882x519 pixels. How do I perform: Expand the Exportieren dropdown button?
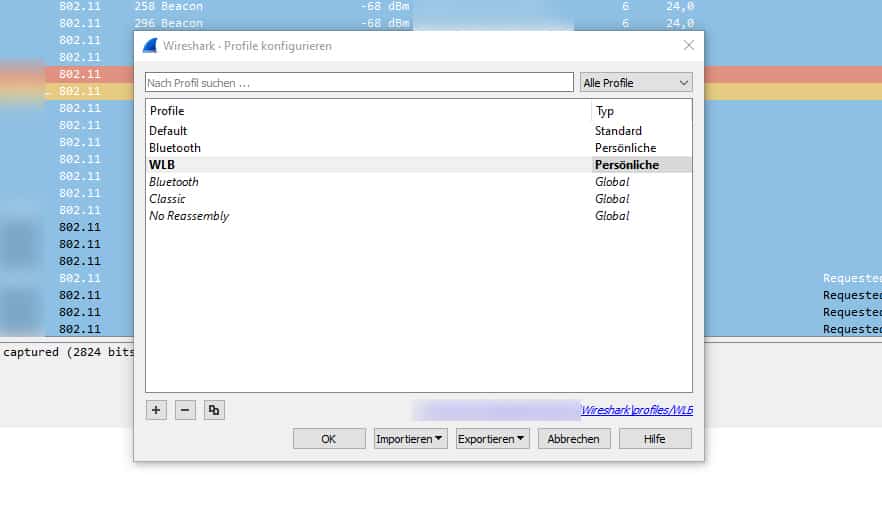492,439
